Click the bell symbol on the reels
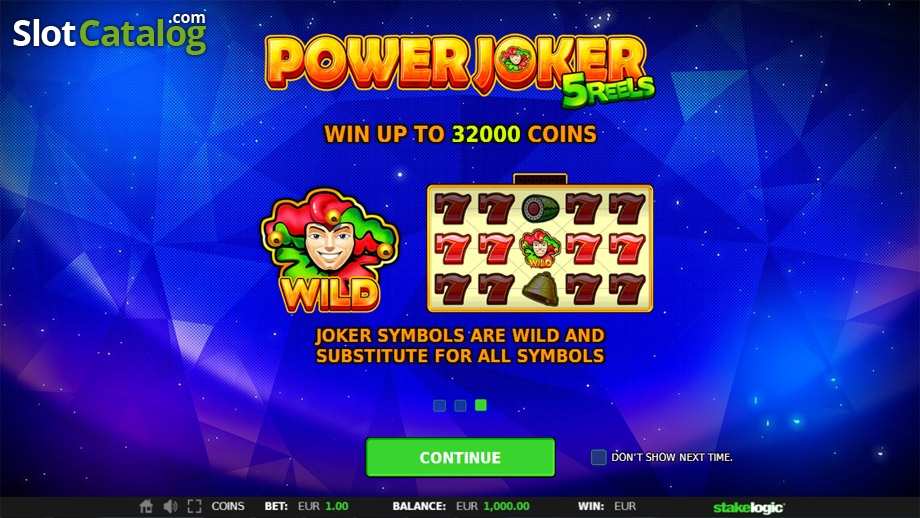 [x=540, y=289]
